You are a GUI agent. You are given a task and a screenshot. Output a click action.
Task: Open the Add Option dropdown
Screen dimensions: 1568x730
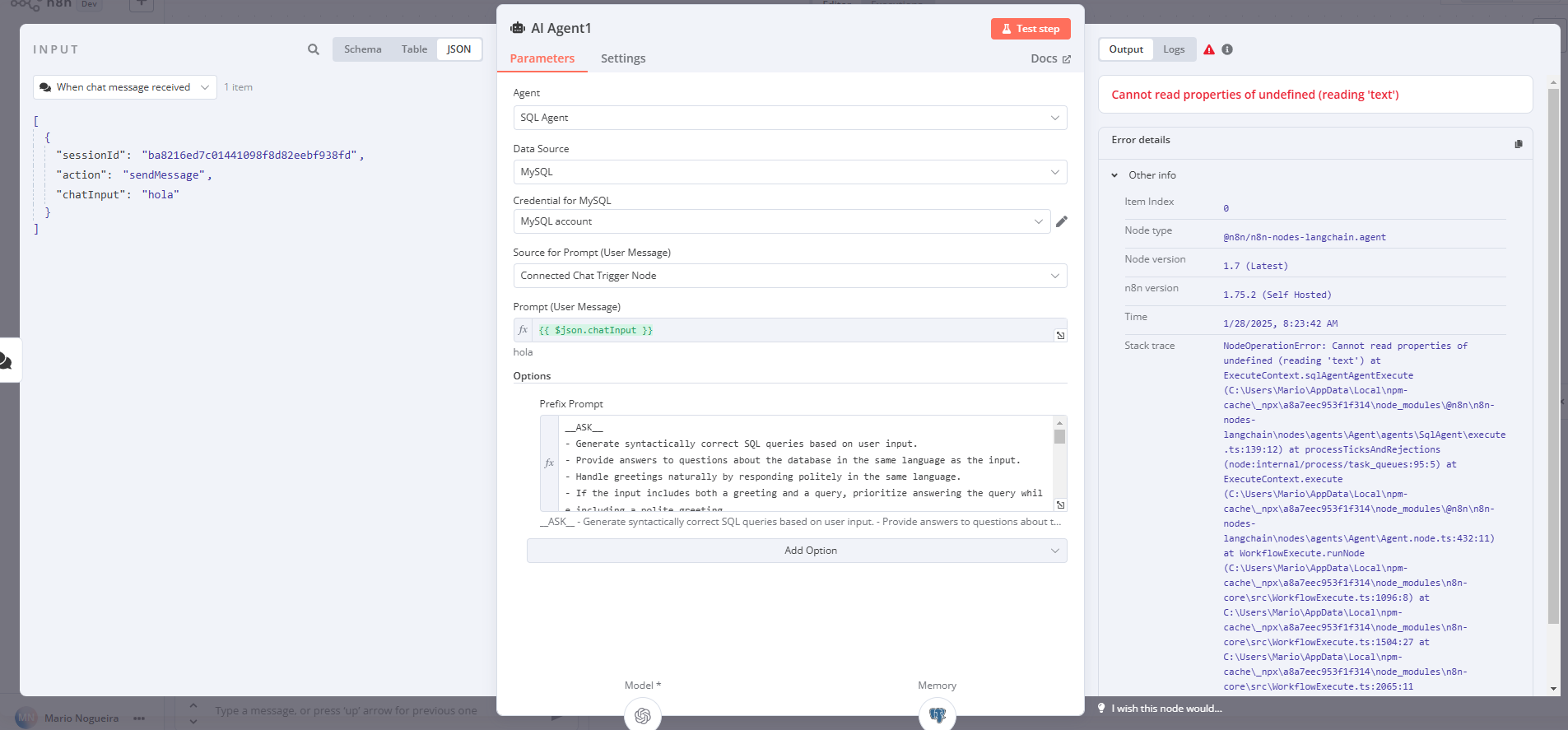point(797,551)
